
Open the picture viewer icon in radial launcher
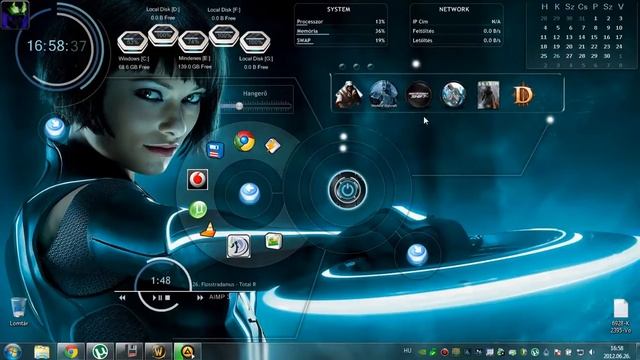pyautogui.click(x=273, y=241)
